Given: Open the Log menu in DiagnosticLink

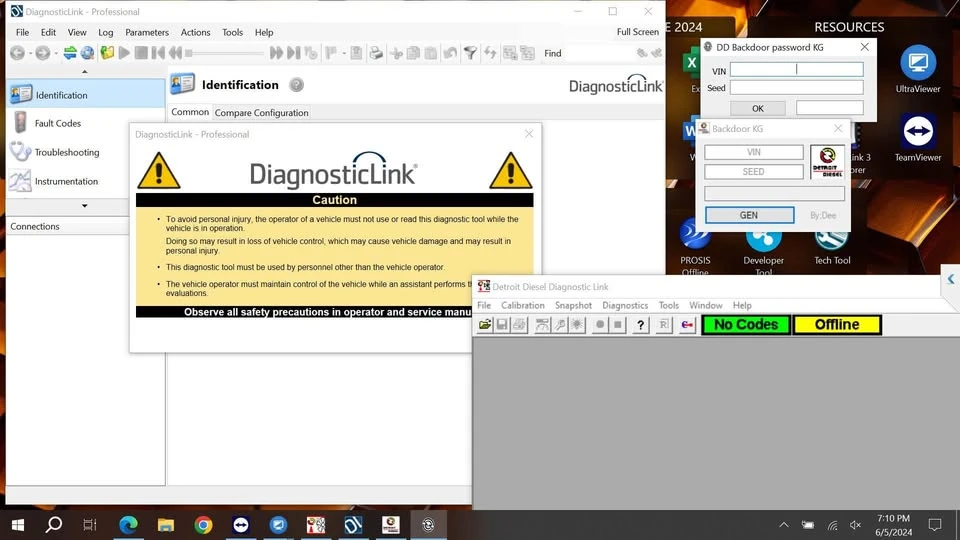Looking at the screenshot, I should click(106, 32).
